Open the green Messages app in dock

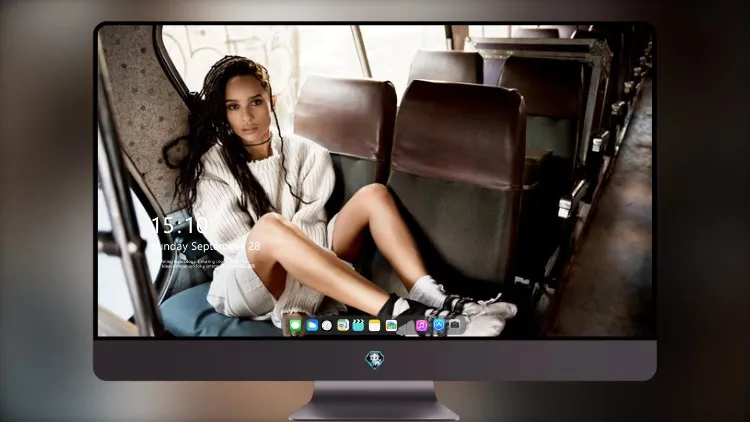296,326
